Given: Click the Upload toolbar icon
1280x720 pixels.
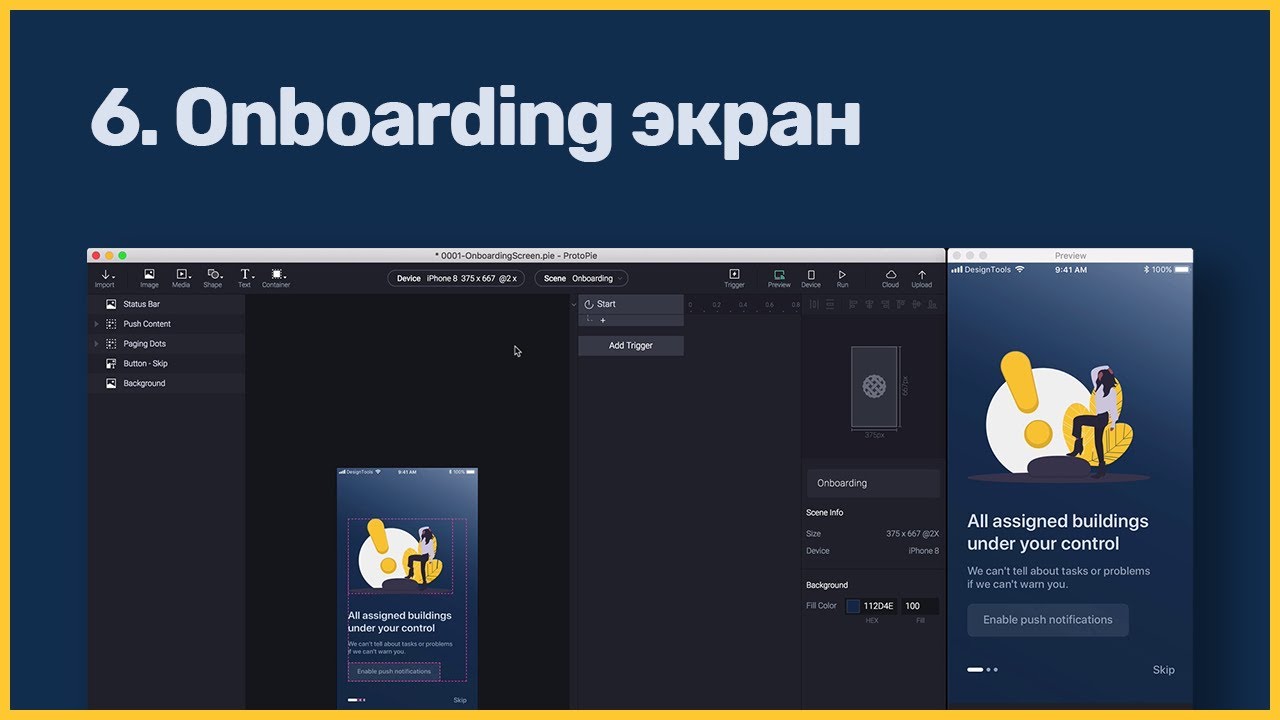Looking at the screenshot, I should [922, 278].
